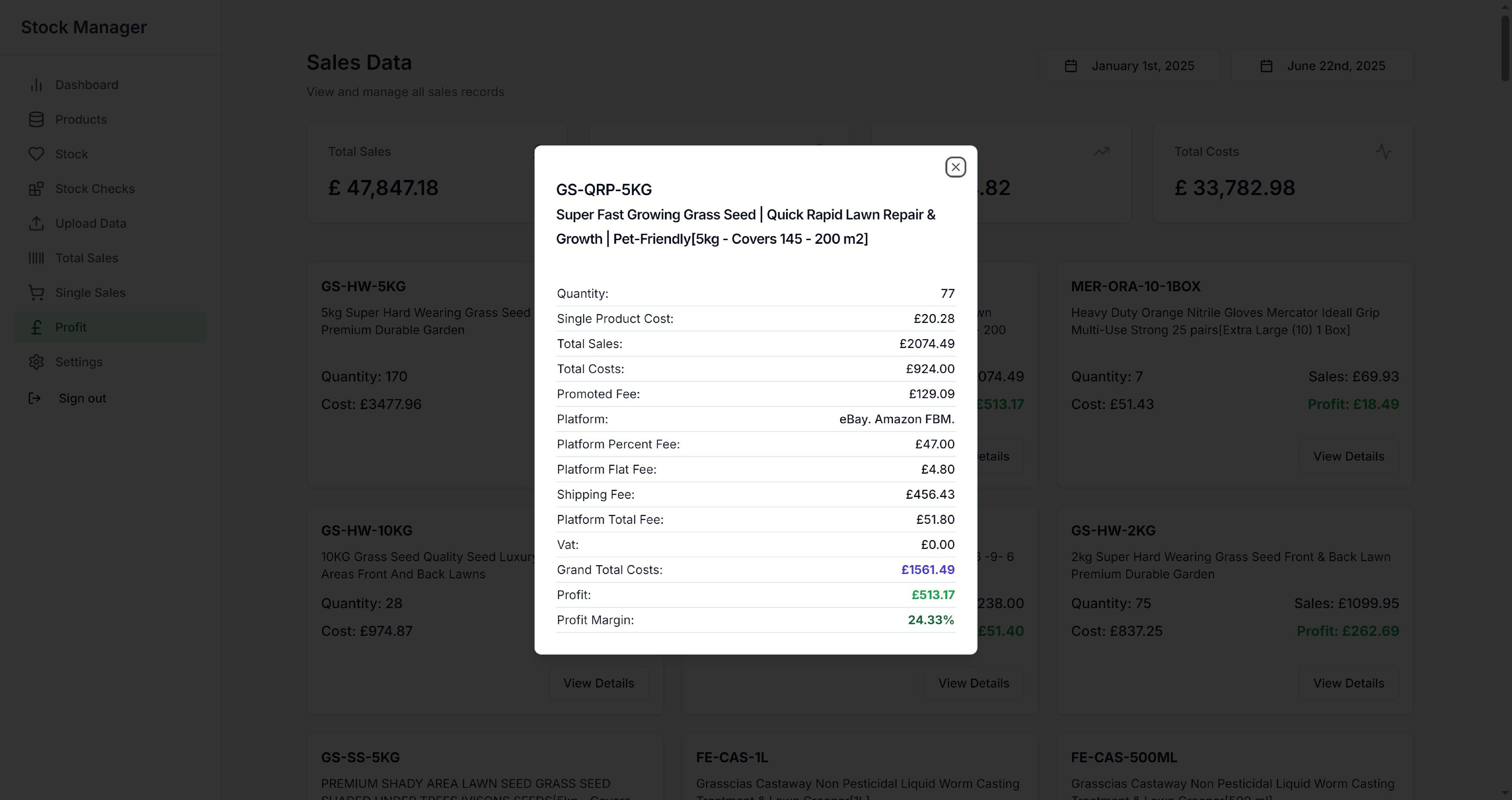Click the GS-QRP-5KG dialog heading
Screen dimensions: 1512x800
click(x=604, y=190)
